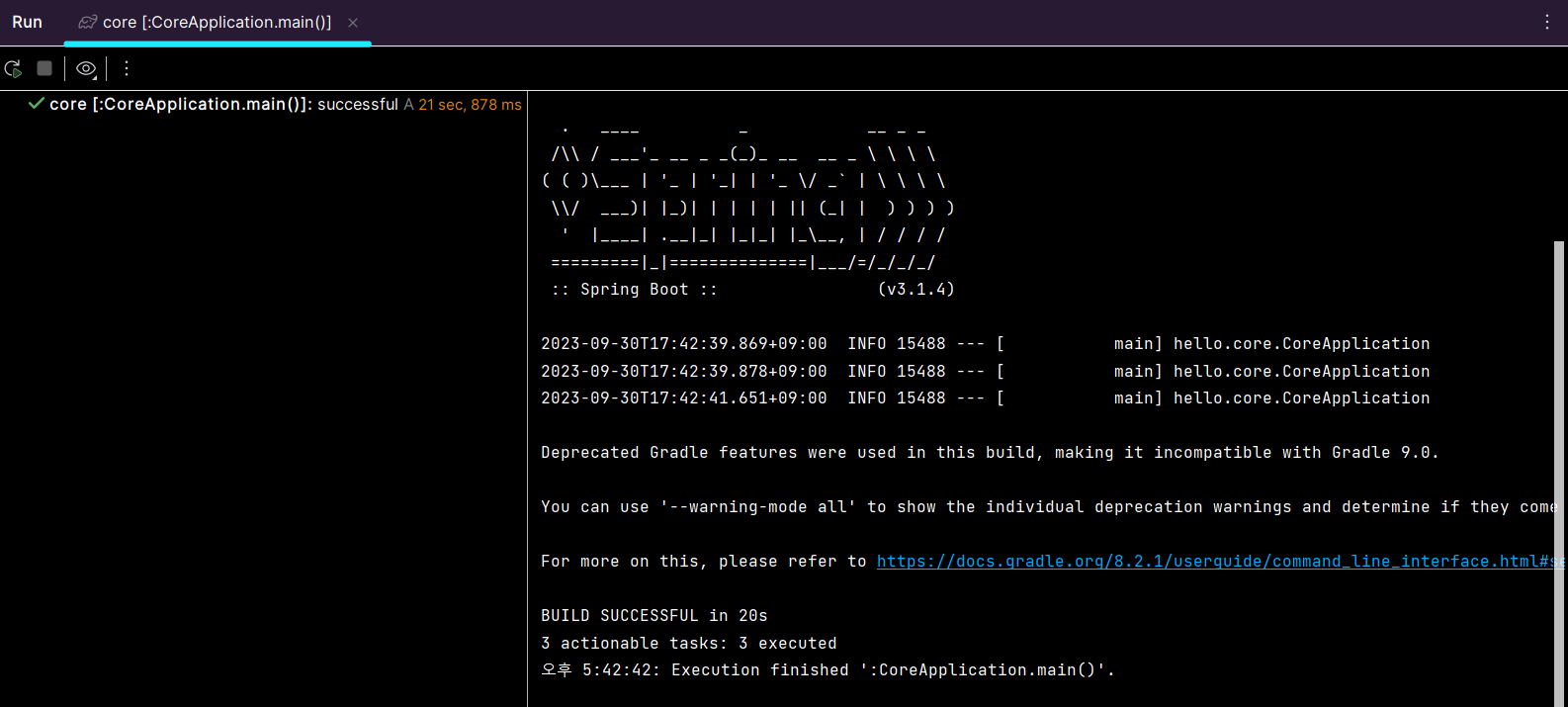Click the log line timestamped 17:42:39.869
Viewport: 1568px width, 707px height.
986,344
